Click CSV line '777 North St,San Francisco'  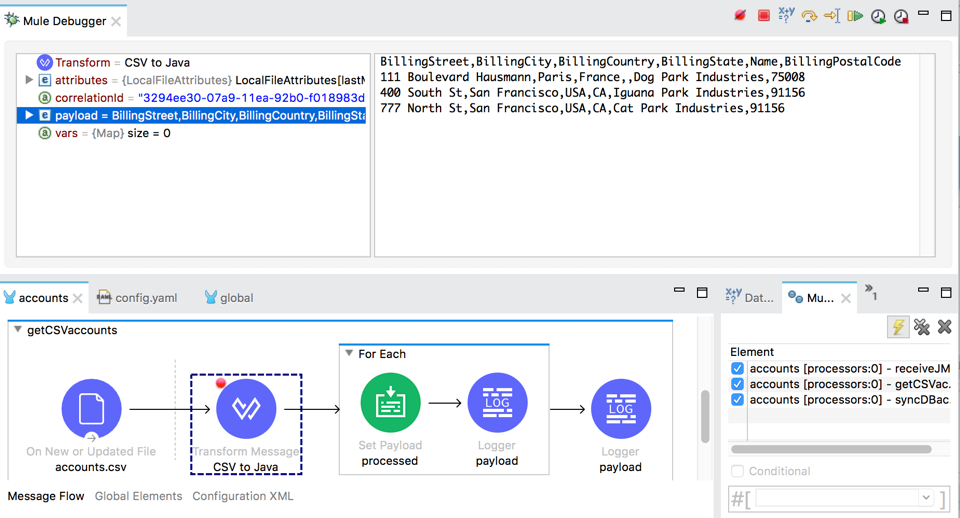(582, 108)
